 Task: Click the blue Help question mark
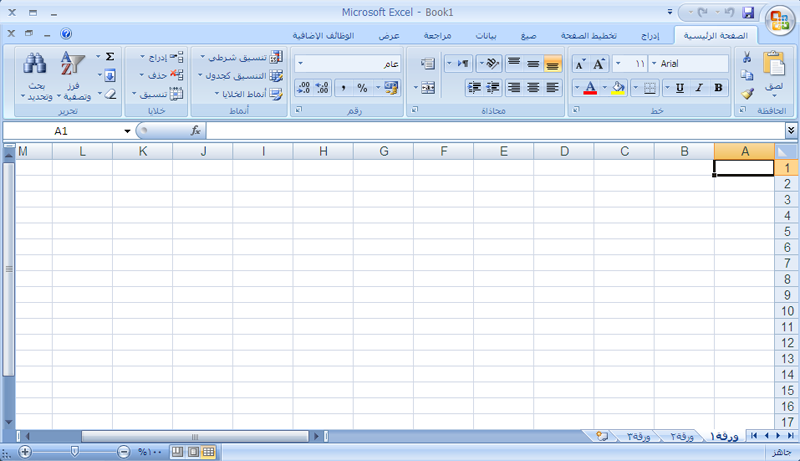[66, 34]
